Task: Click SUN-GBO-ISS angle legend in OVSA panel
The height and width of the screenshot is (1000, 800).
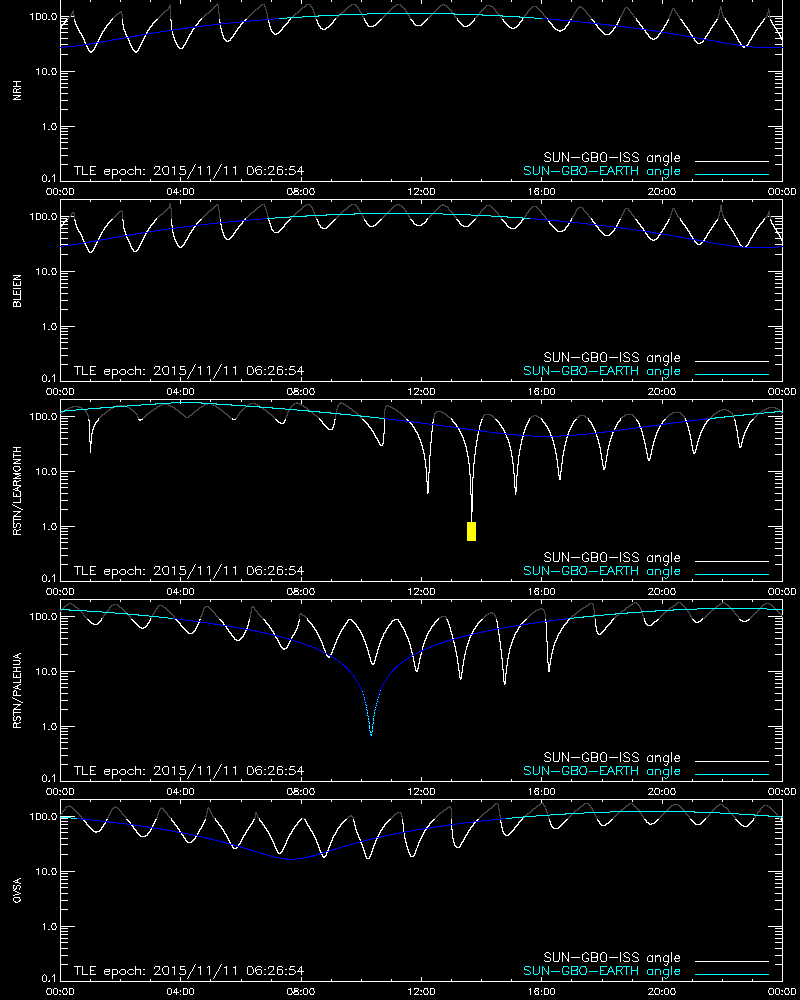Action: (x=612, y=957)
